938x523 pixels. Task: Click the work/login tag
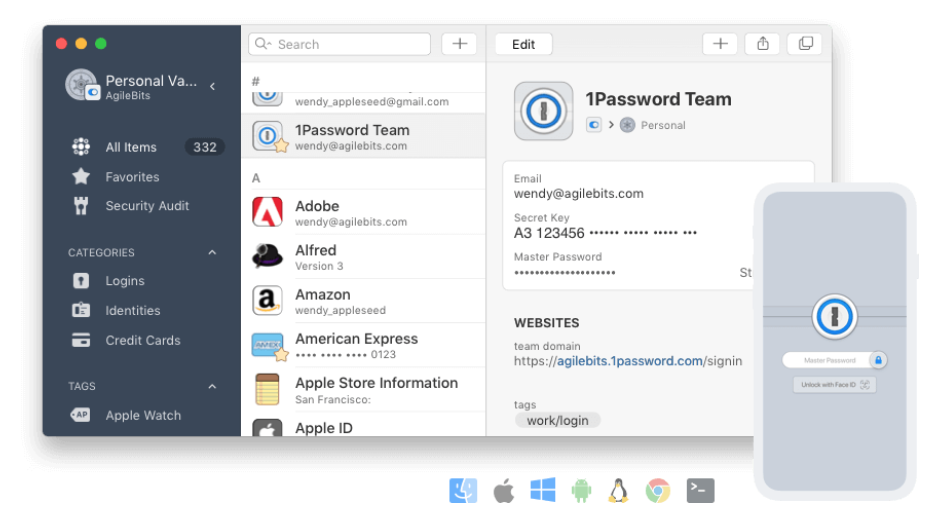click(558, 421)
